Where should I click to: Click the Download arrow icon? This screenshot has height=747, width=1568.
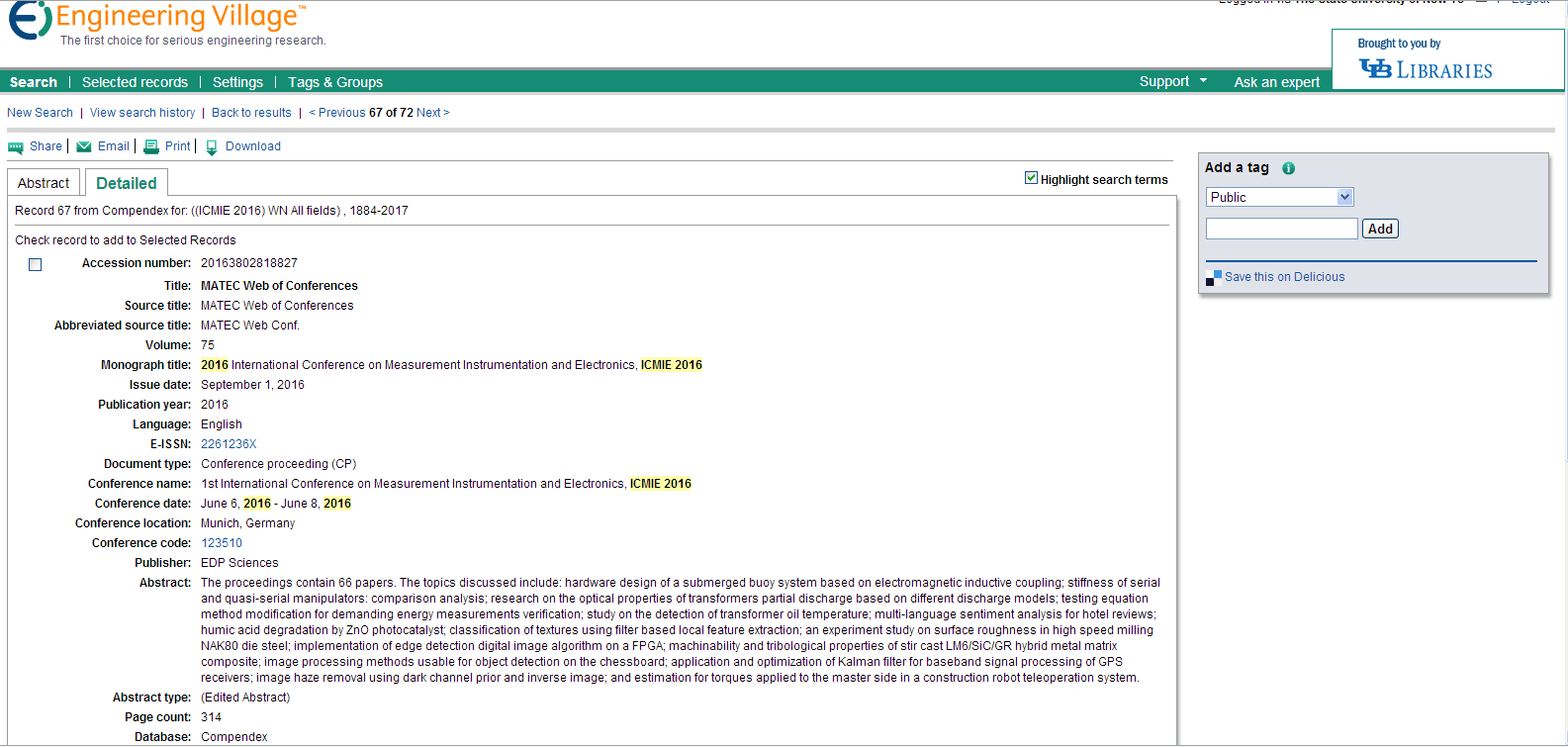(x=212, y=147)
